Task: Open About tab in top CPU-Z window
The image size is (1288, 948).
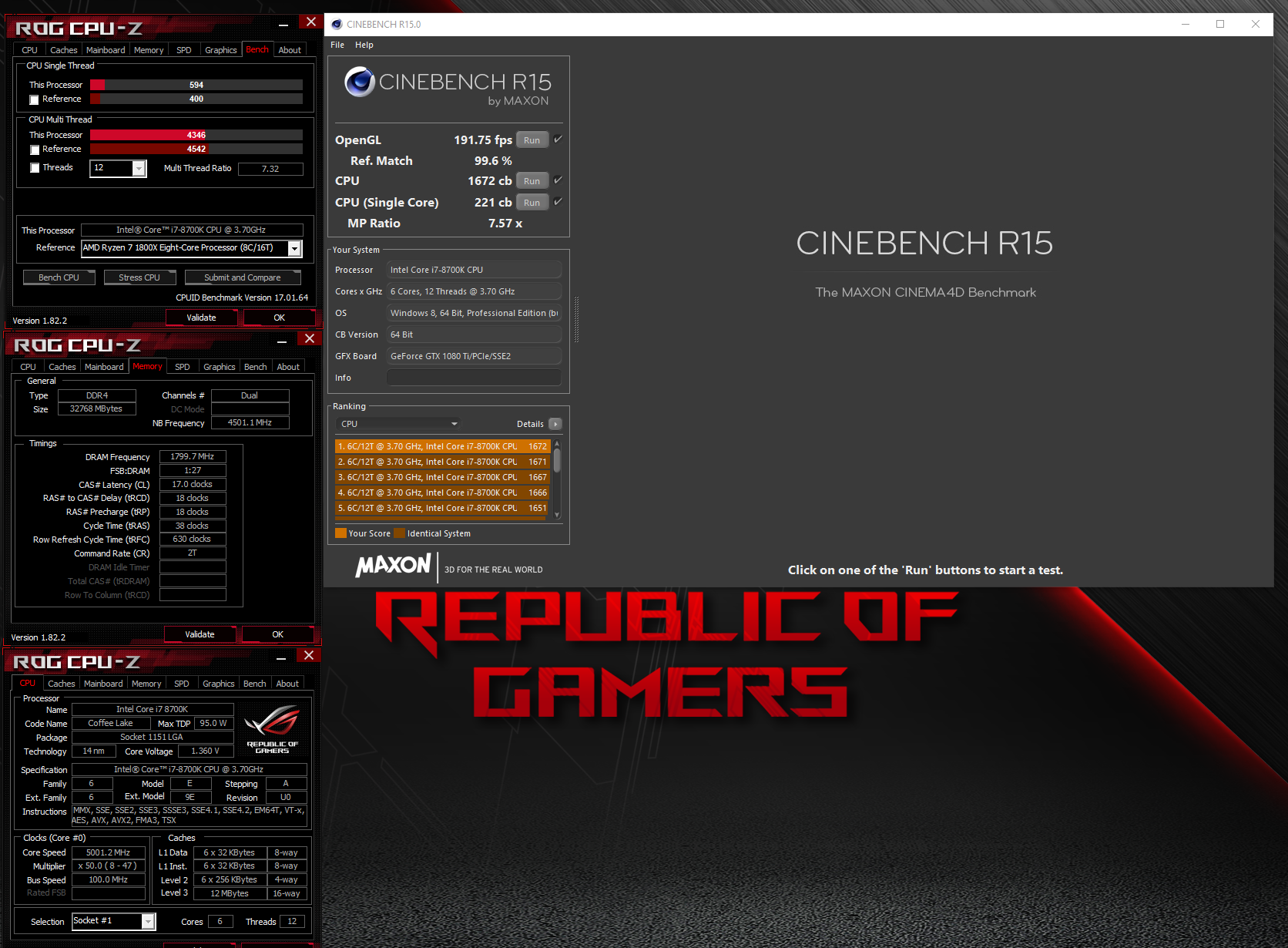Action: [290, 50]
